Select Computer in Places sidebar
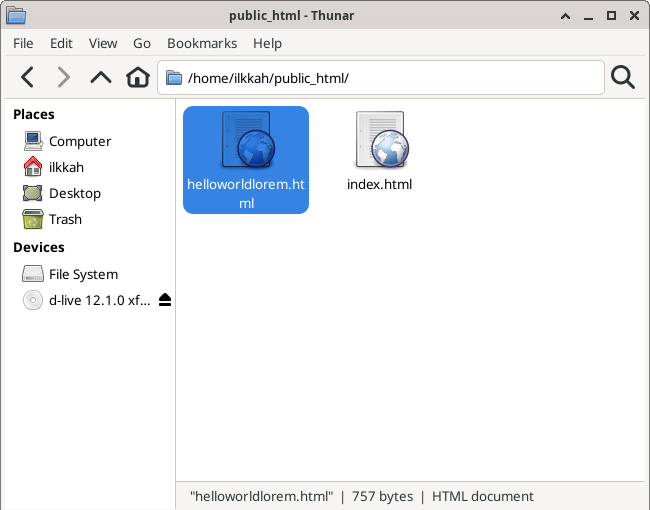Image resolution: width=650 pixels, height=510 pixels. [x=79, y=141]
